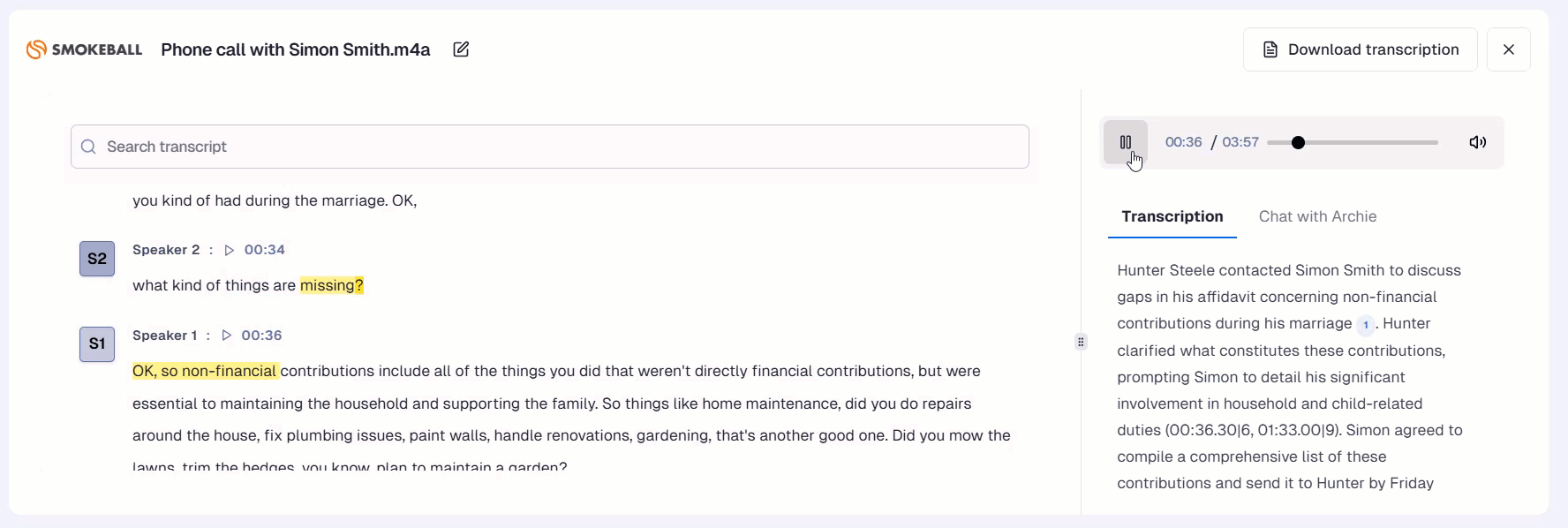Click the Speaker 1 name label
Screen dimensions: 1568x528
(165, 336)
